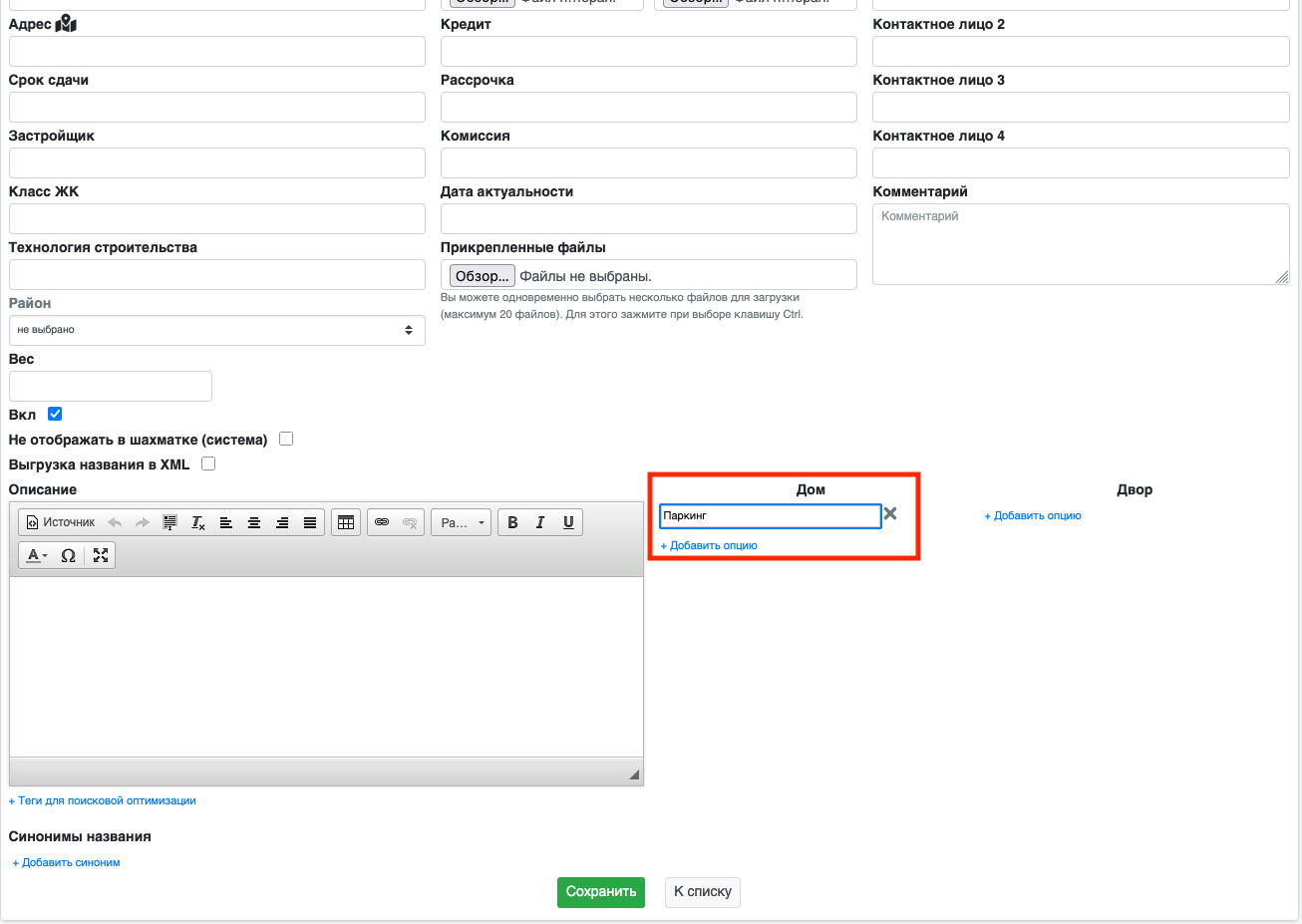This screenshot has height=924, width=1302.
Task: Open the font size dropdown in the editor
Action: pyautogui.click(x=461, y=522)
